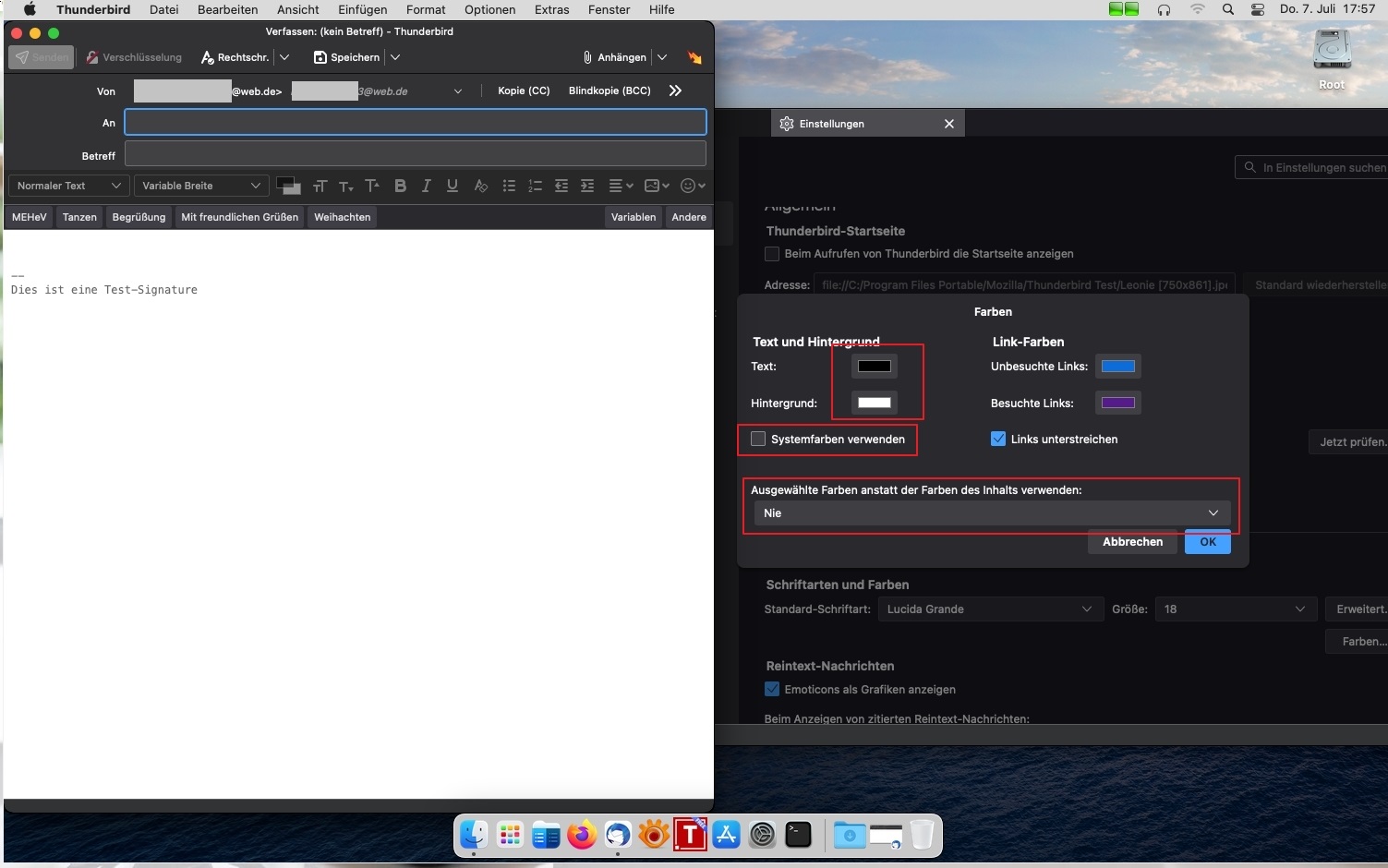
Task: Open the text alignment dropdown
Action: [x=621, y=186]
